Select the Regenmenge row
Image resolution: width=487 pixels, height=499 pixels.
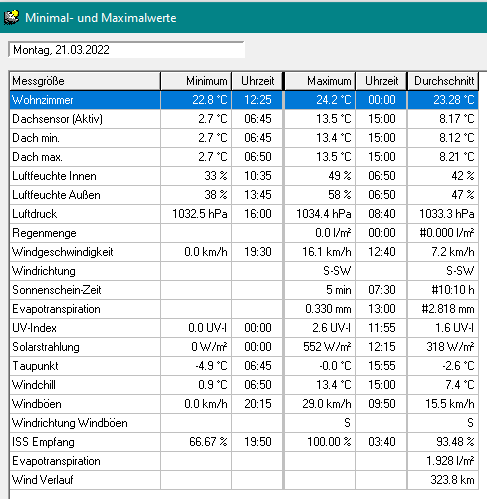[244, 233]
